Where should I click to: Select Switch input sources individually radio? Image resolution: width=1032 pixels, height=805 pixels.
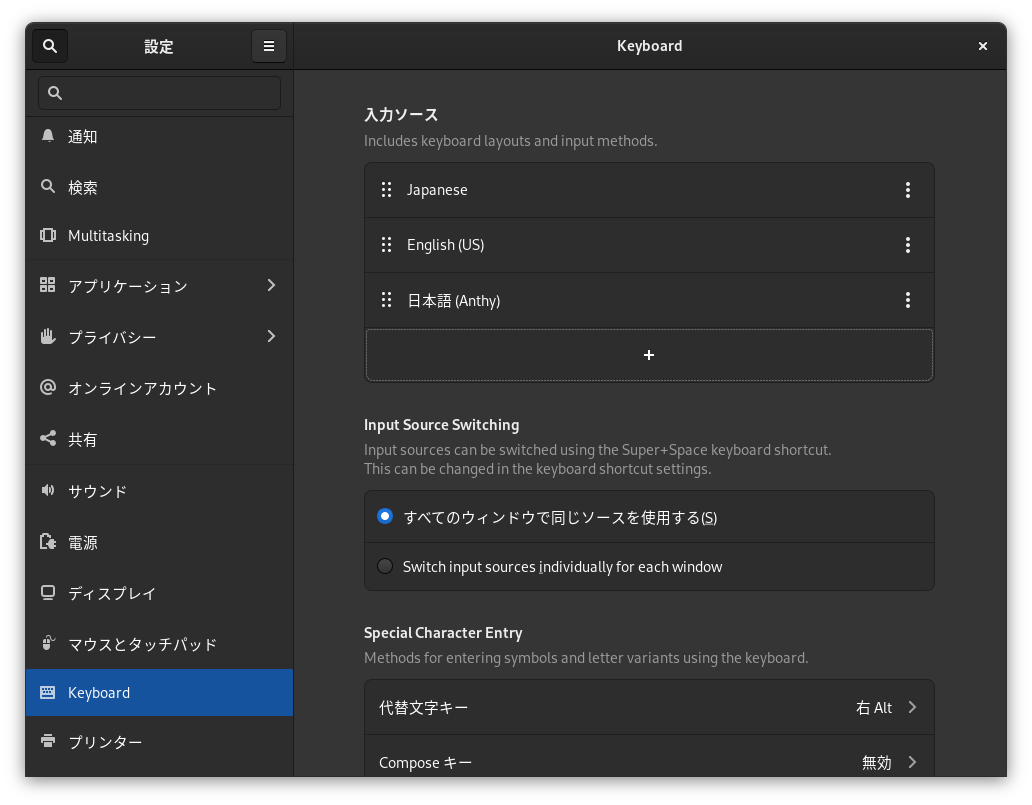point(385,566)
